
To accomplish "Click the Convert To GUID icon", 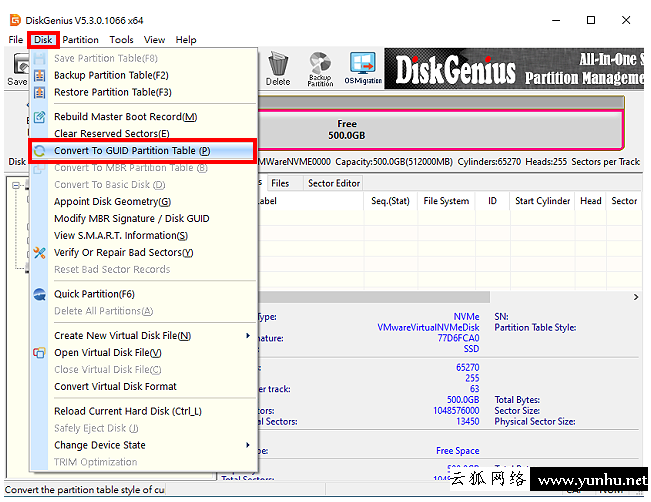I will [39, 151].
